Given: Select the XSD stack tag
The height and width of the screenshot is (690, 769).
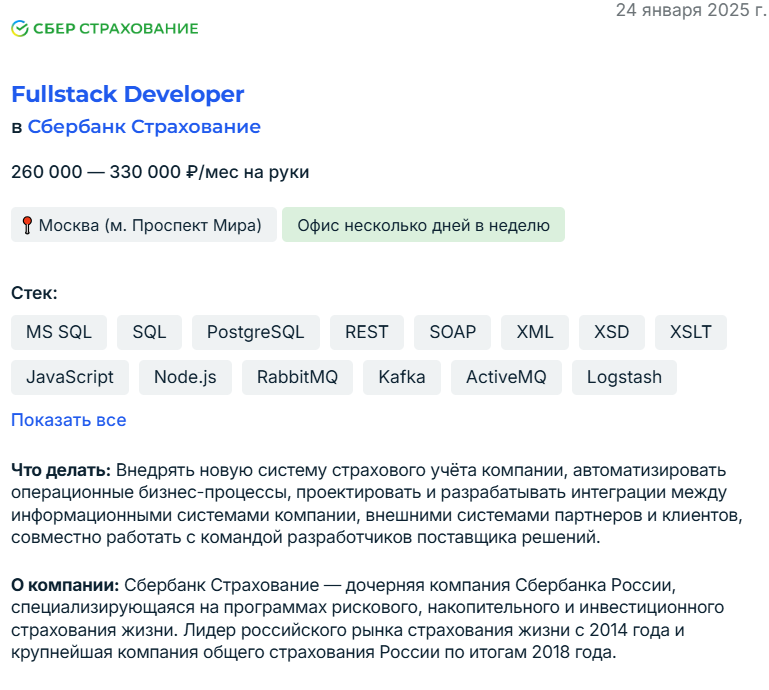Looking at the screenshot, I should (x=612, y=332).
